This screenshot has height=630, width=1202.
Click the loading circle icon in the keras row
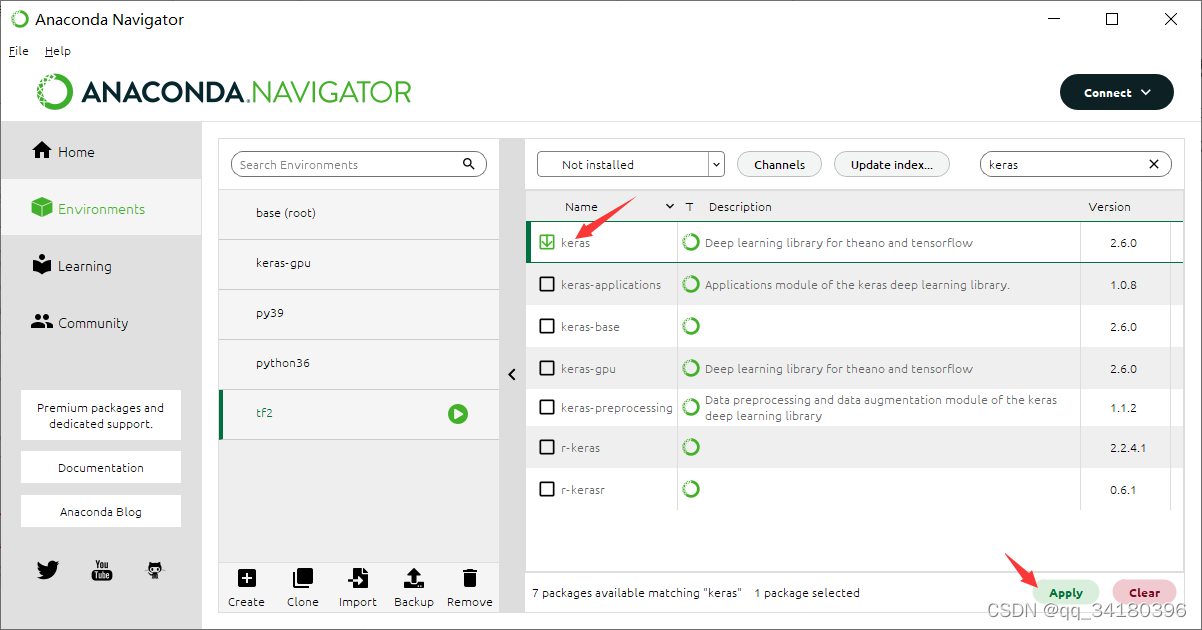(x=690, y=242)
